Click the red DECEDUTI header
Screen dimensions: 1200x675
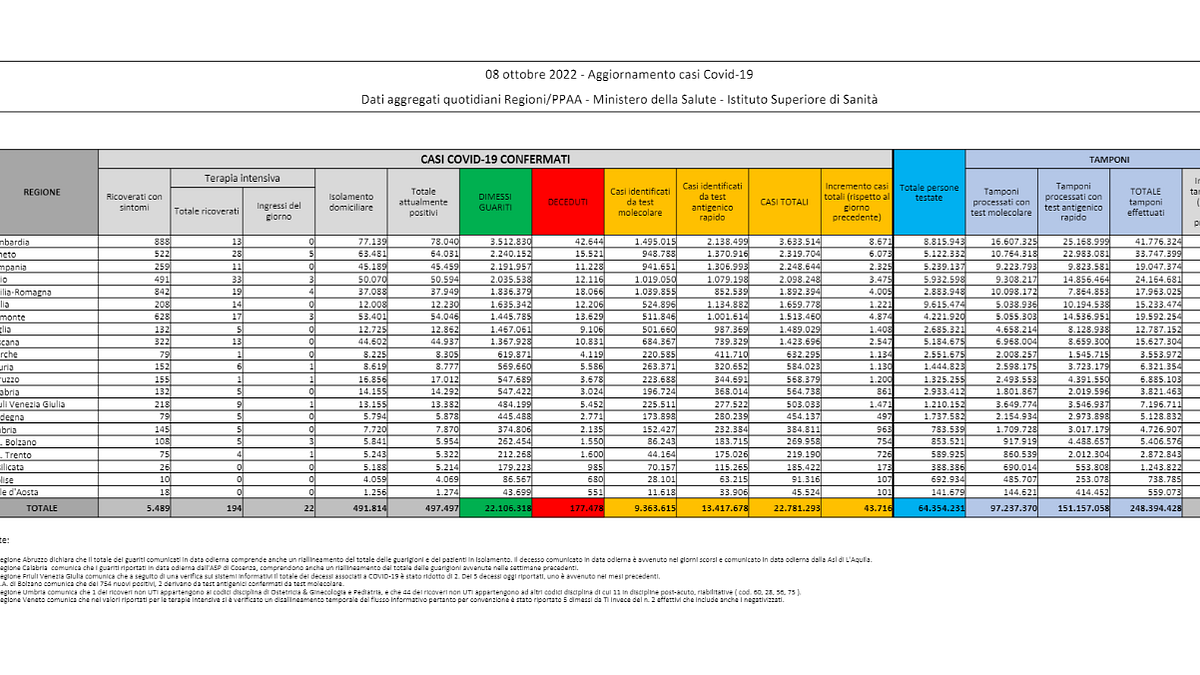[x=566, y=202]
